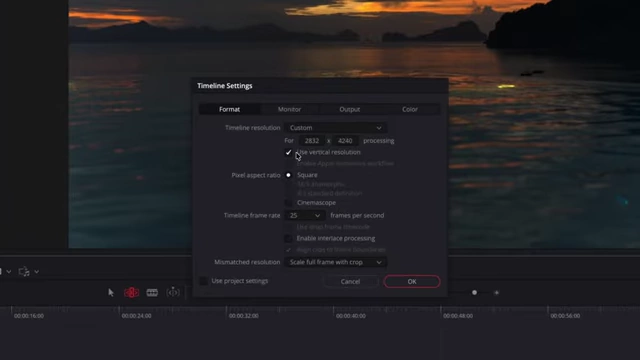Open the timeline view options icon
Screen dimensions: 640x360
24,271
